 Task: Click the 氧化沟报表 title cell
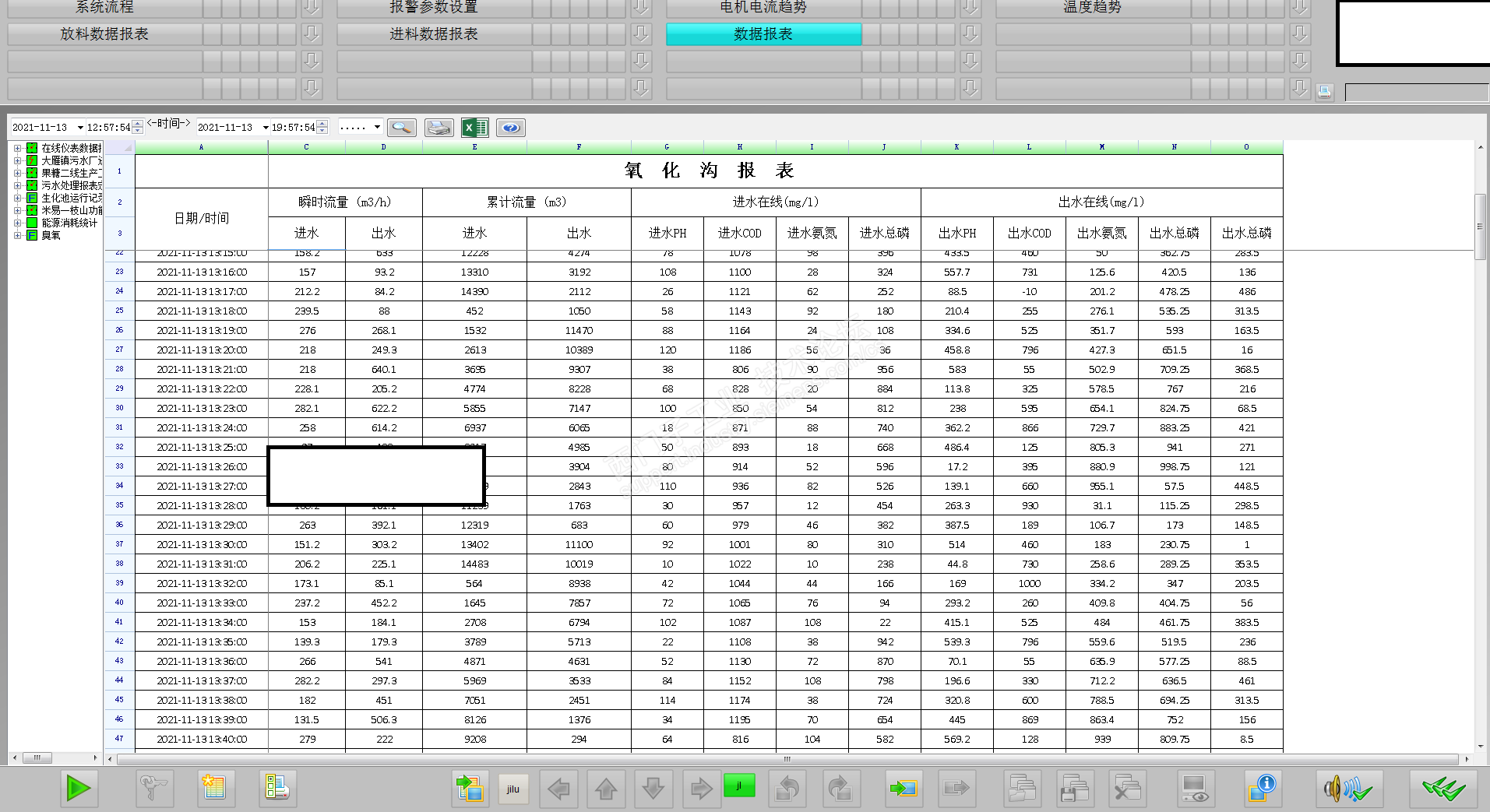709,170
